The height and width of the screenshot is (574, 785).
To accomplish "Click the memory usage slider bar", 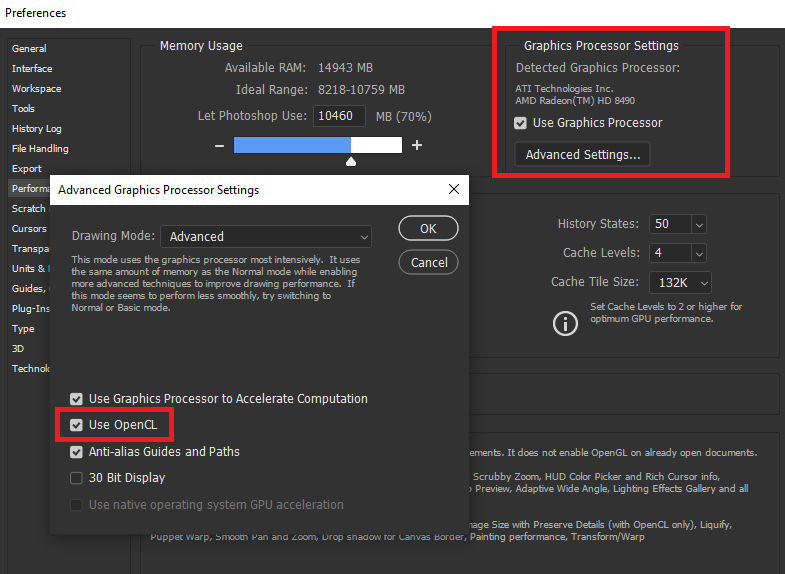I will click(x=318, y=145).
